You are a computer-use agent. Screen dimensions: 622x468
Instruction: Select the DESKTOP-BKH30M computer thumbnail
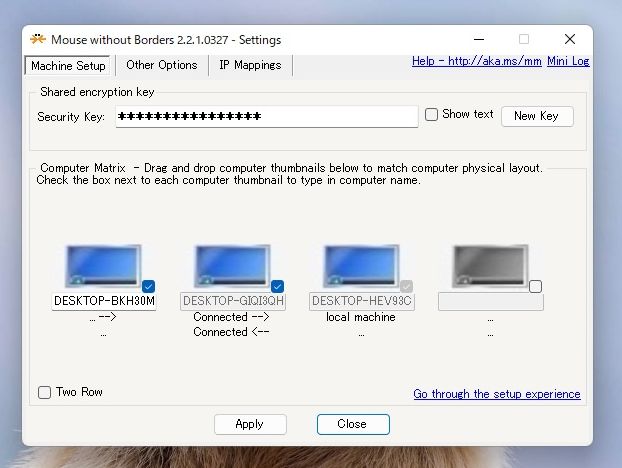tap(103, 266)
